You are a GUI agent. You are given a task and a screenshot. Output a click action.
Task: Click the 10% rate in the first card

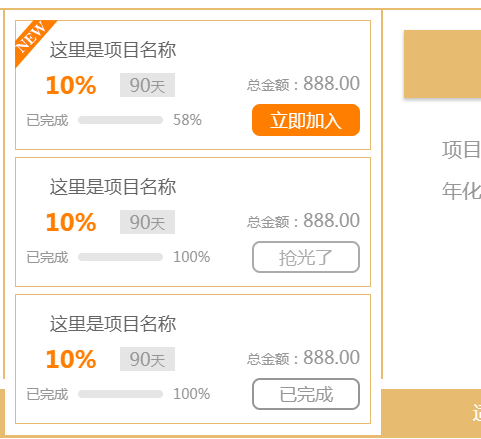tap(71, 85)
